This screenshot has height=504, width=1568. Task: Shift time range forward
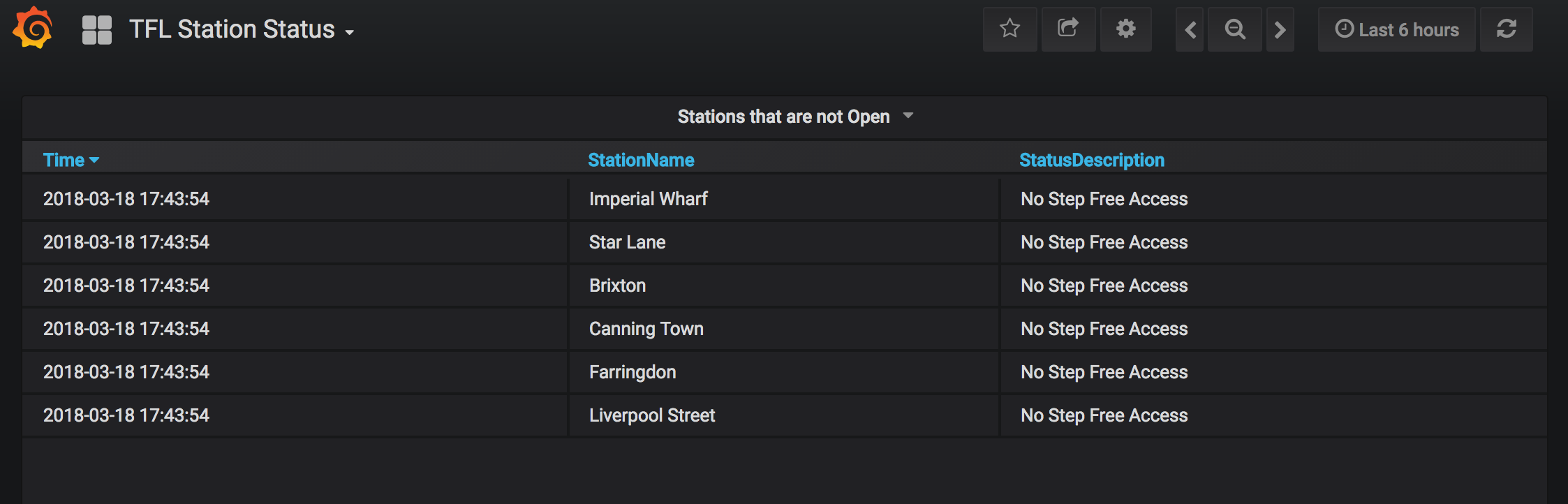1280,29
